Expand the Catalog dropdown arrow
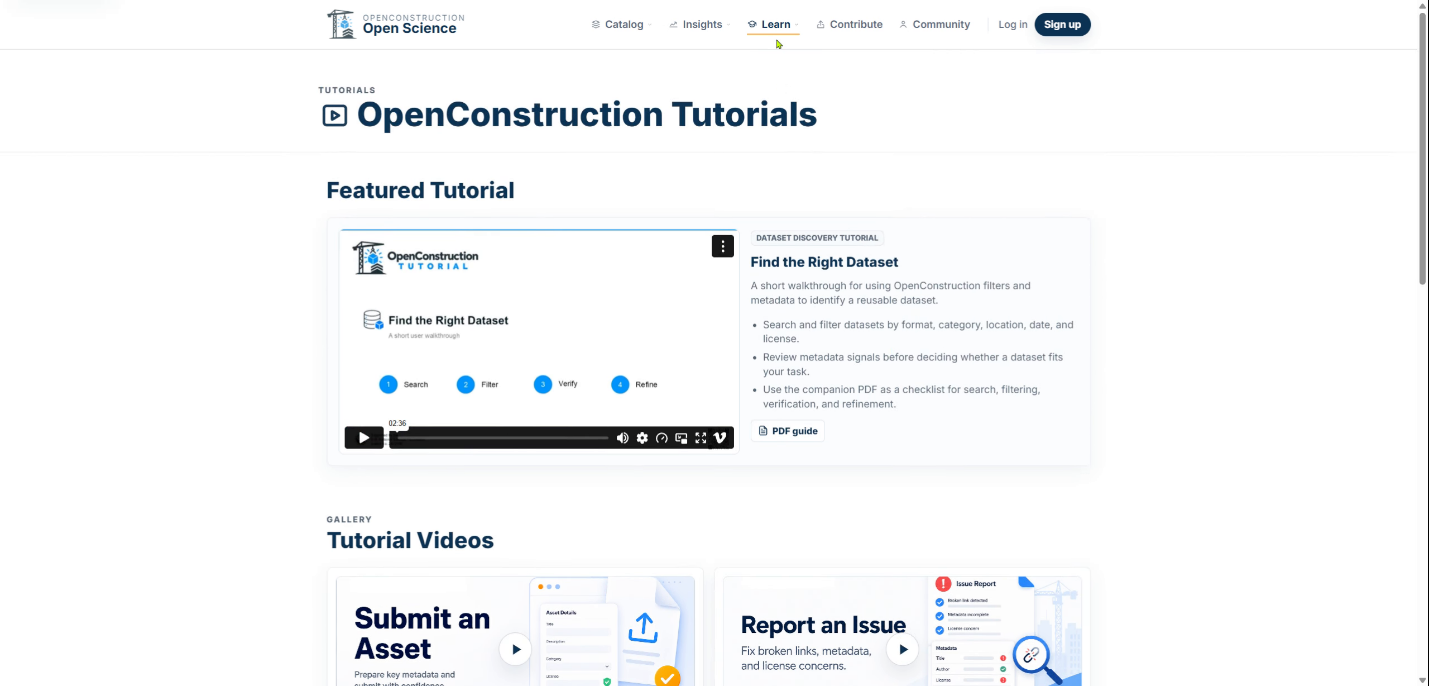 pos(649,25)
